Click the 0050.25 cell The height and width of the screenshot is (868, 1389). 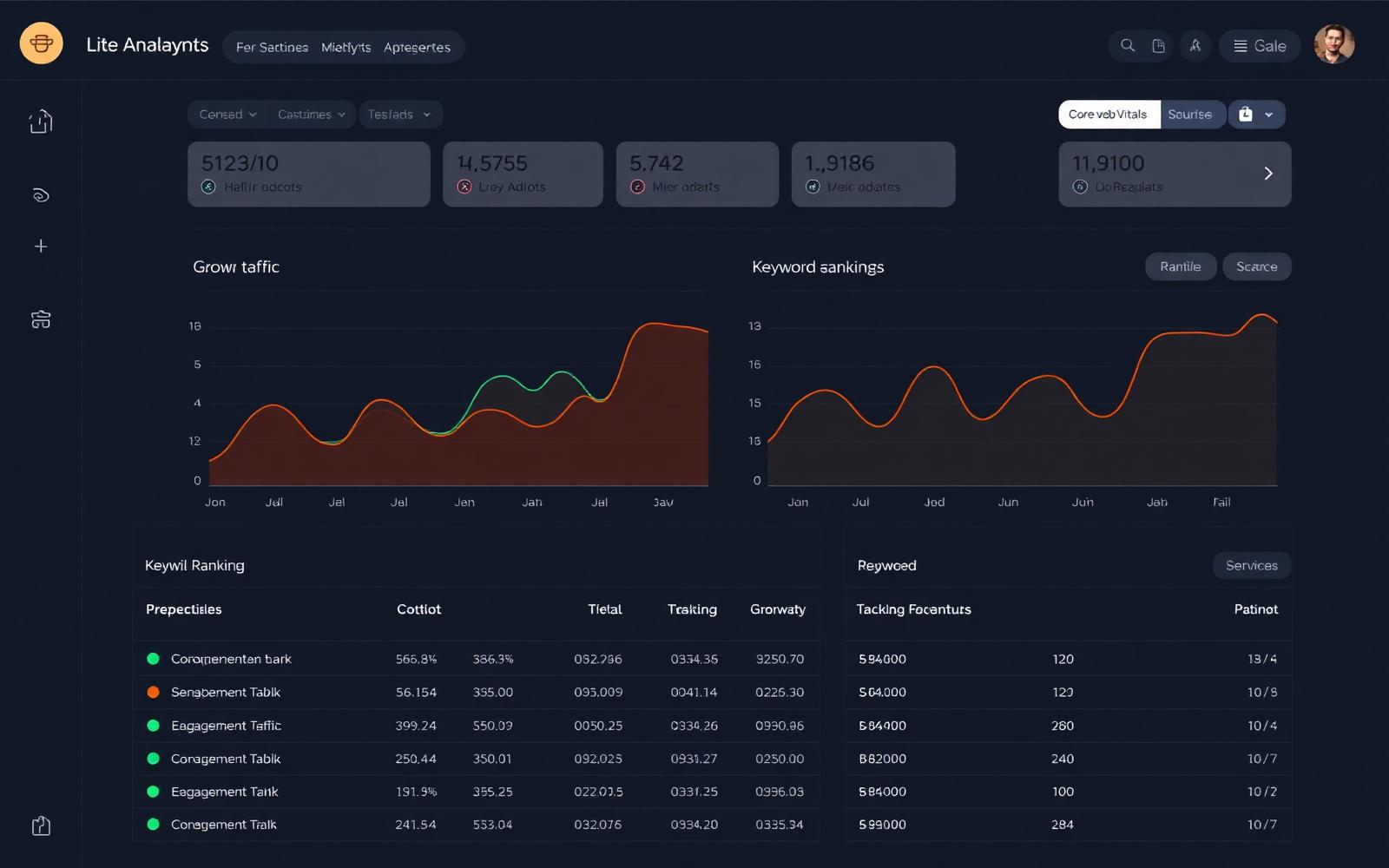pyautogui.click(x=598, y=726)
